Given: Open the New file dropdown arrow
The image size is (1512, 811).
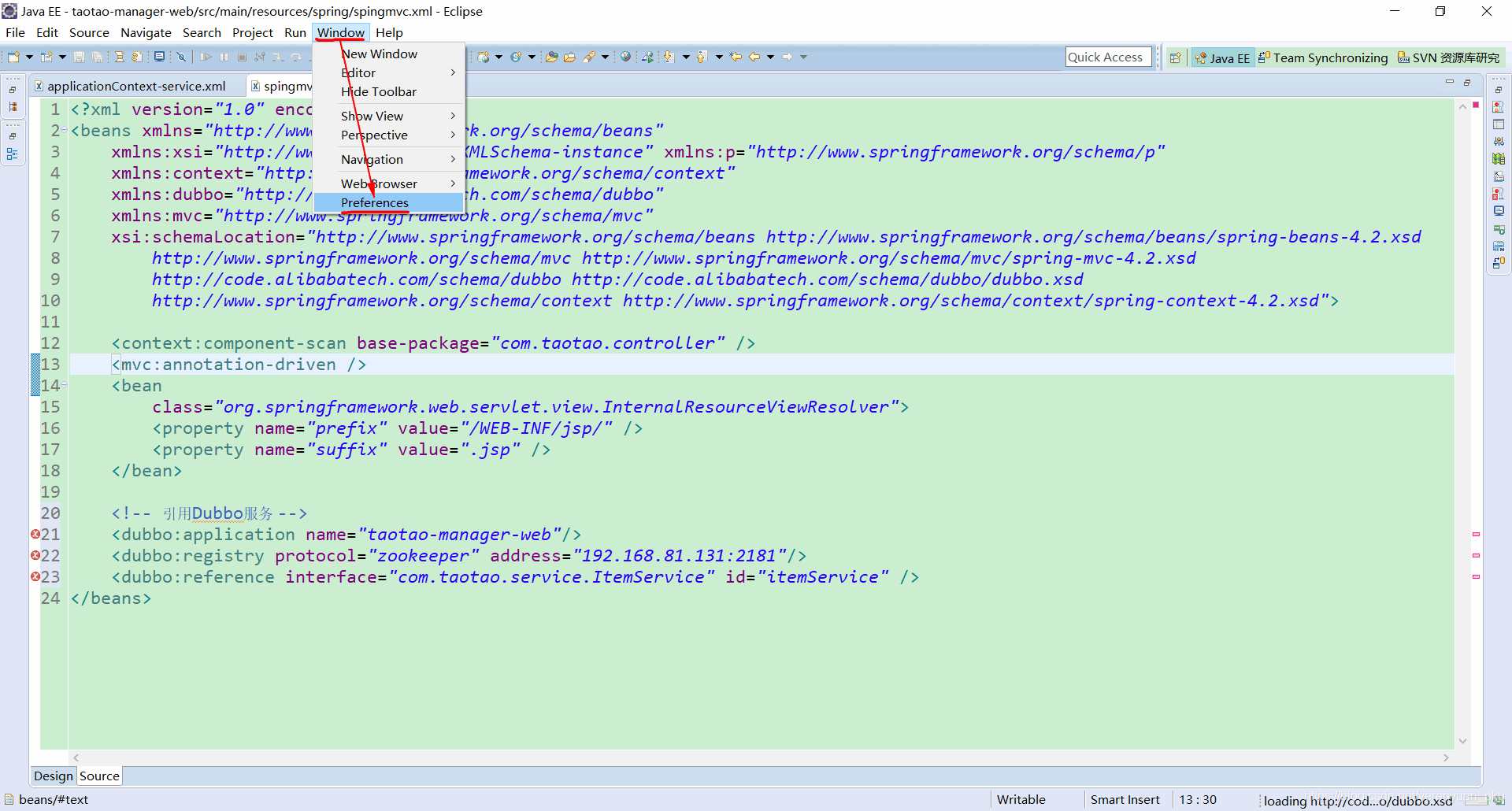Looking at the screenshot, I should click(x=29, y=57).
